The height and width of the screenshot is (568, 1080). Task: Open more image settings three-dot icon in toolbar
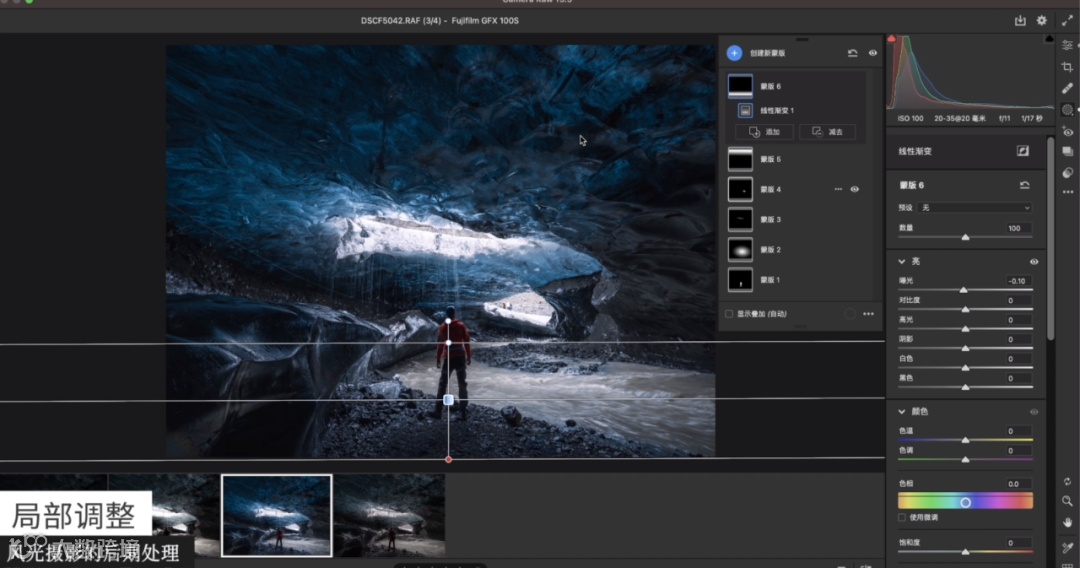[x=1067, y=192]
